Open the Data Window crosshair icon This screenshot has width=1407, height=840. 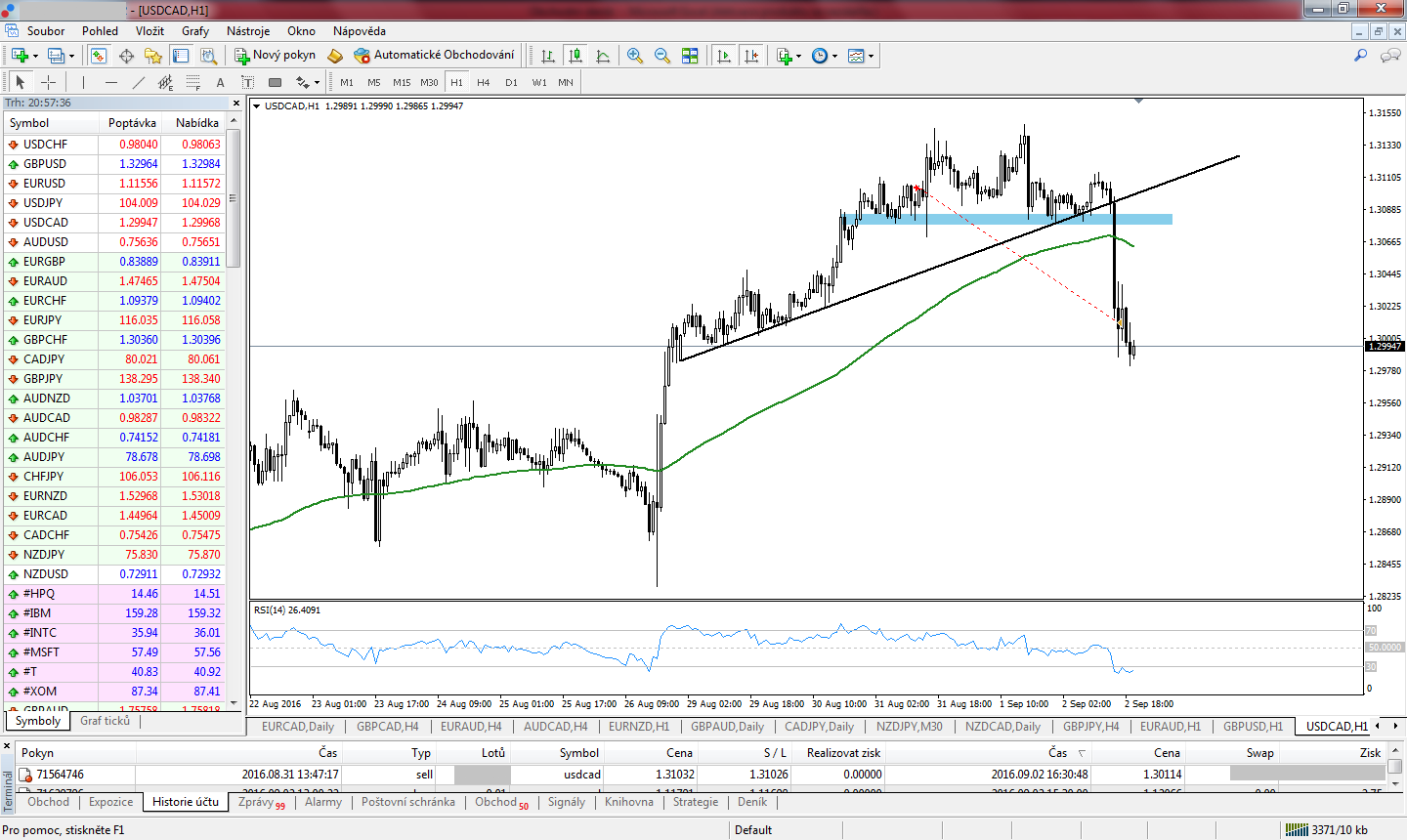(x=126, y=56)
